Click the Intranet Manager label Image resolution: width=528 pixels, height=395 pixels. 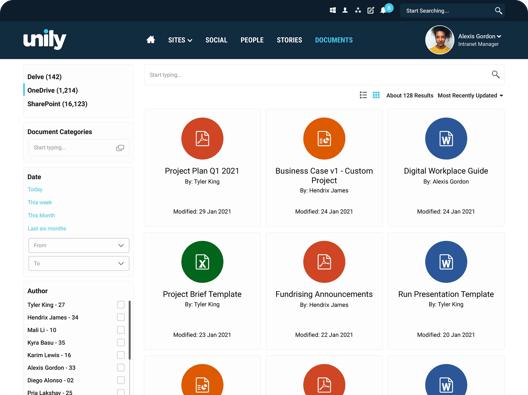click(x=478, y=44)
